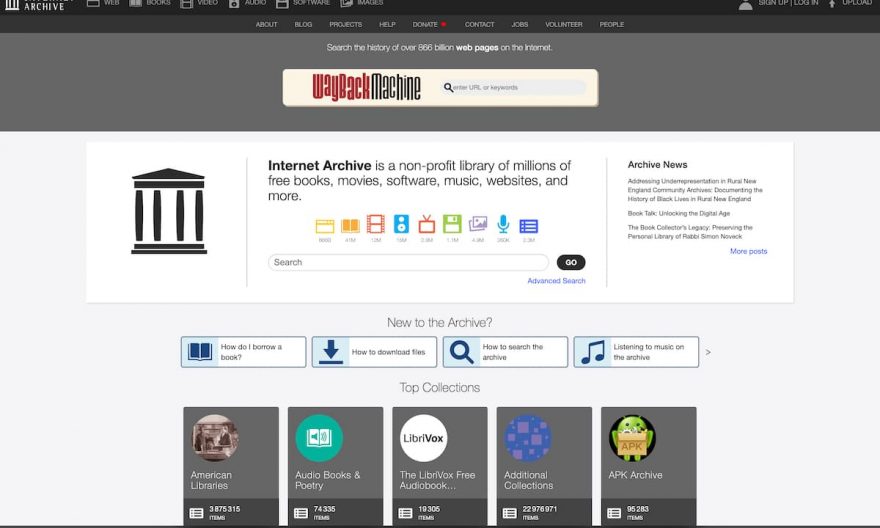Select the purple images icon

pyautogui.click(x=478, y=225)
